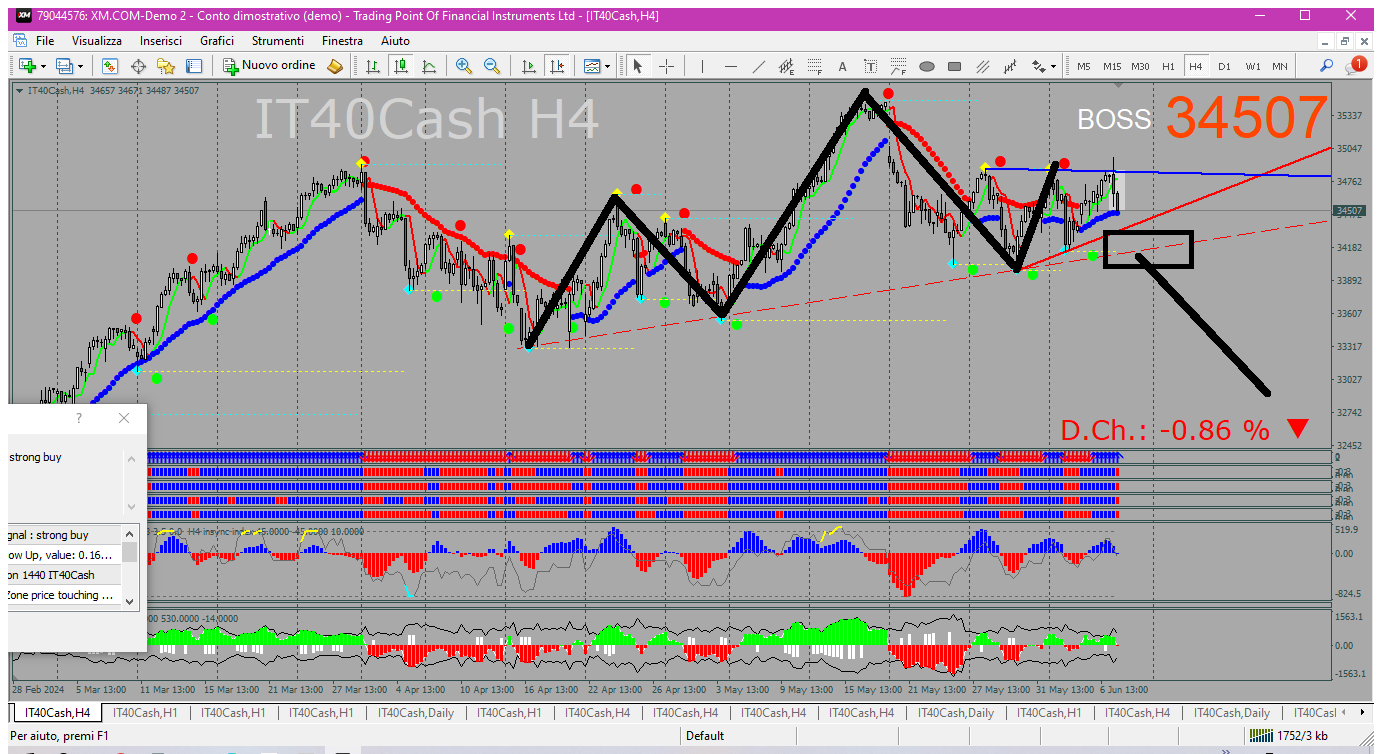The width and height of the screenshot is (1382, 754).
Task: Switch timeframe to H1
Action: 1168,66
